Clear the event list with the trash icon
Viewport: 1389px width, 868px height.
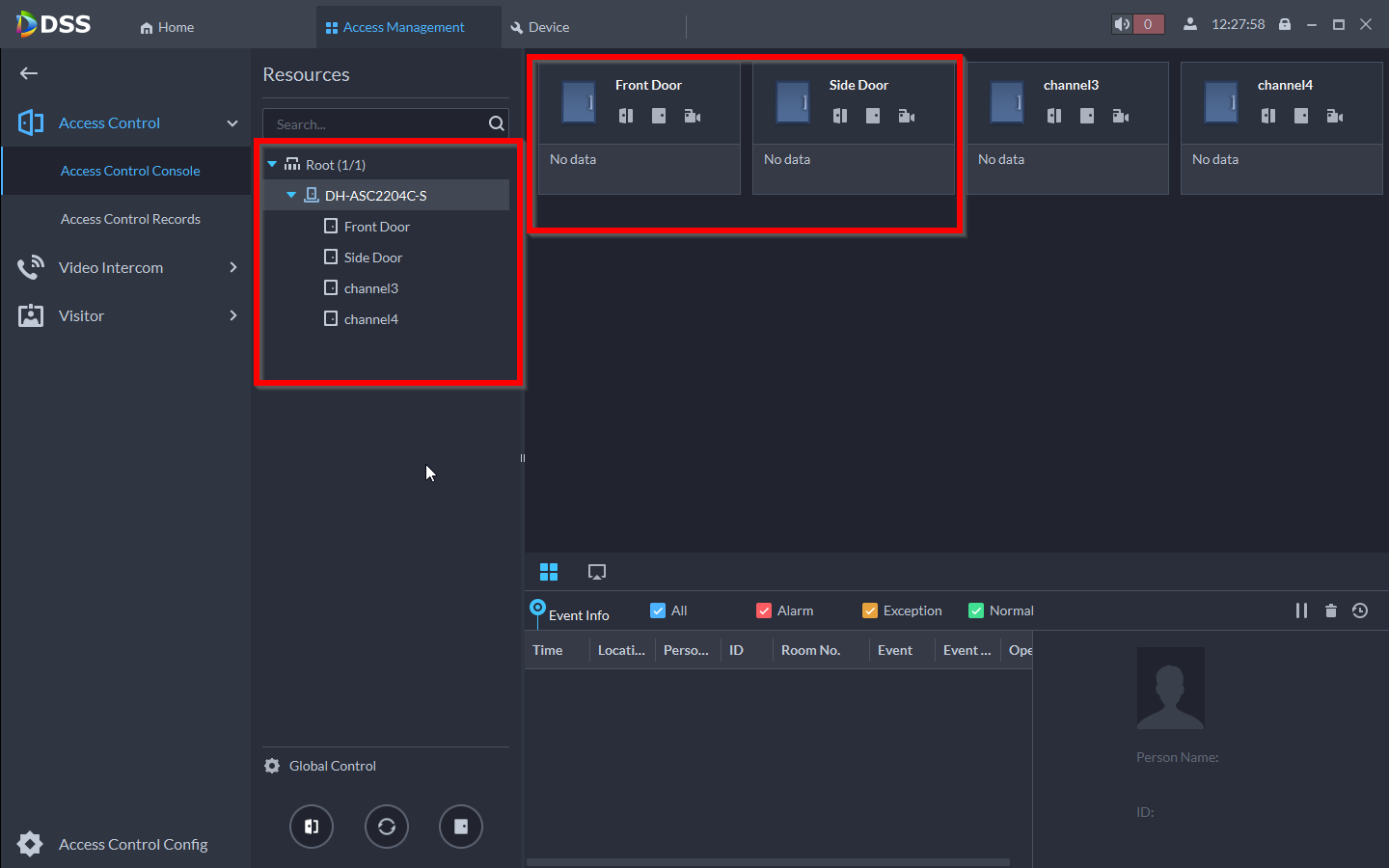point(1331,610)
